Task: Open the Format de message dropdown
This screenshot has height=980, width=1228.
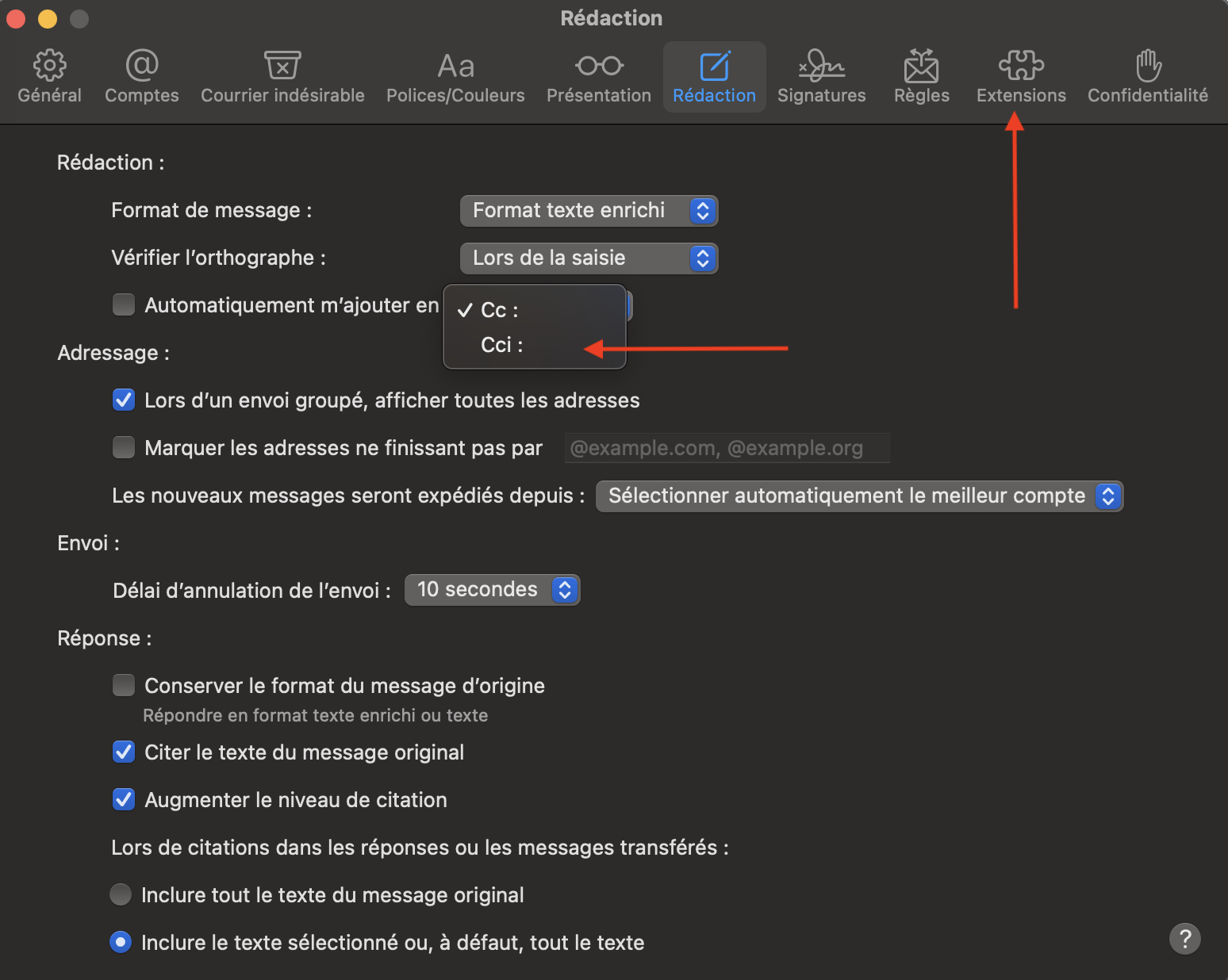Action: click(589, 211)
